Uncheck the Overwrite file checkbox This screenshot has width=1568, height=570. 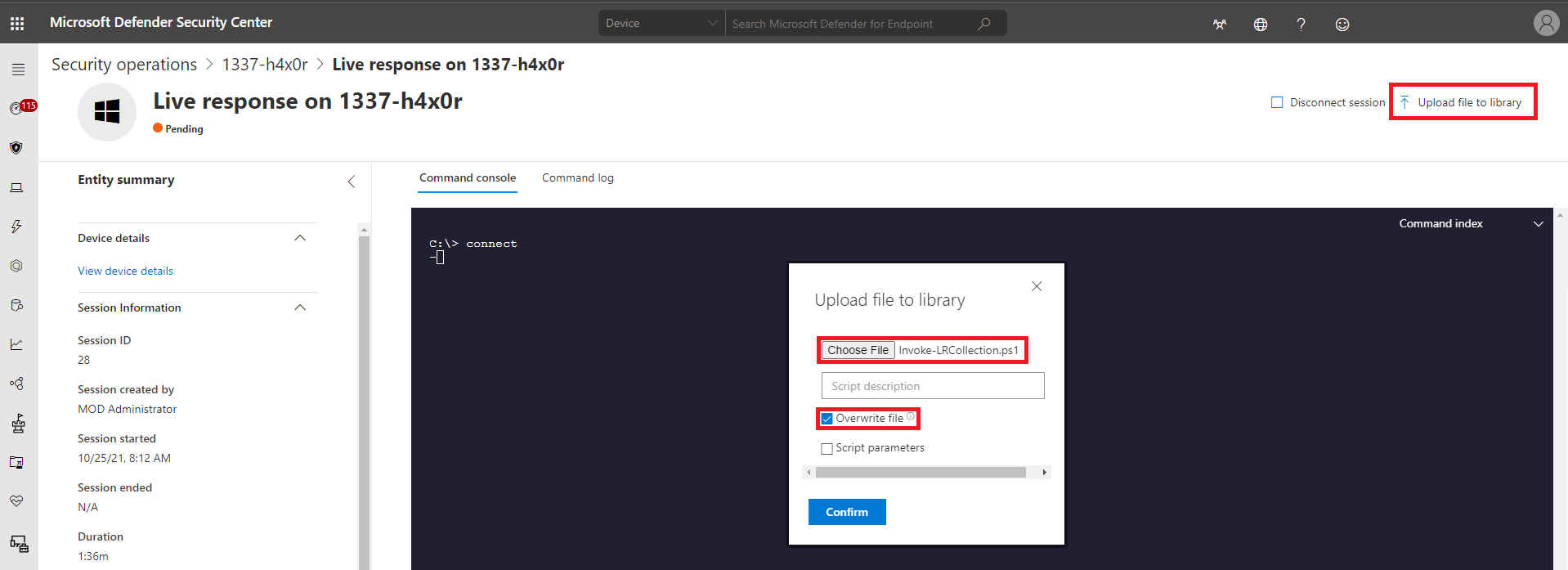[827, 419]
